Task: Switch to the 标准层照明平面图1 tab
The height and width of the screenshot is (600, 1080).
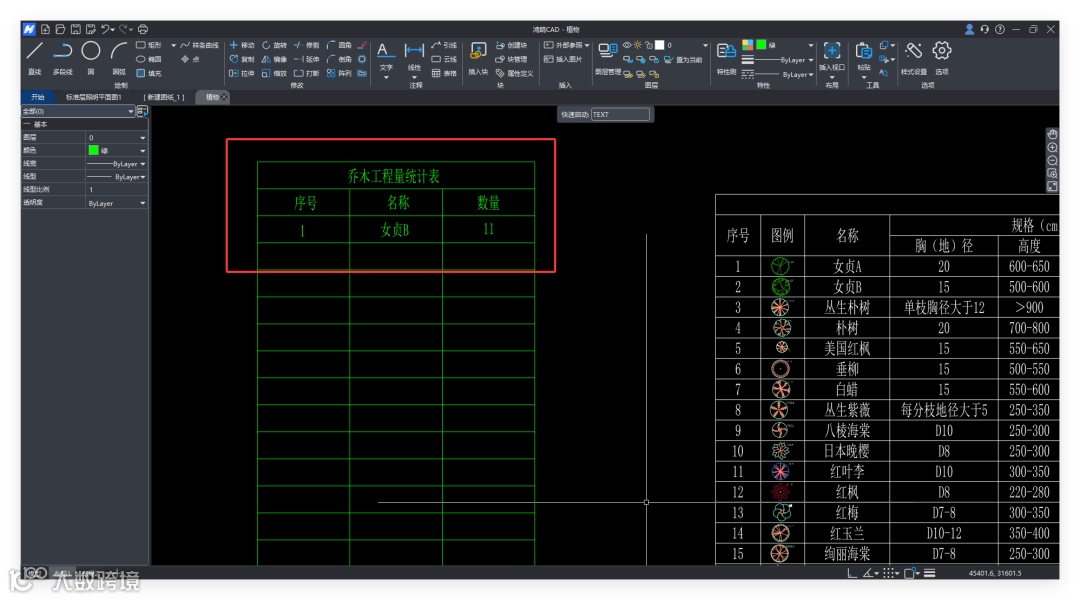Action: click(93, 97)
